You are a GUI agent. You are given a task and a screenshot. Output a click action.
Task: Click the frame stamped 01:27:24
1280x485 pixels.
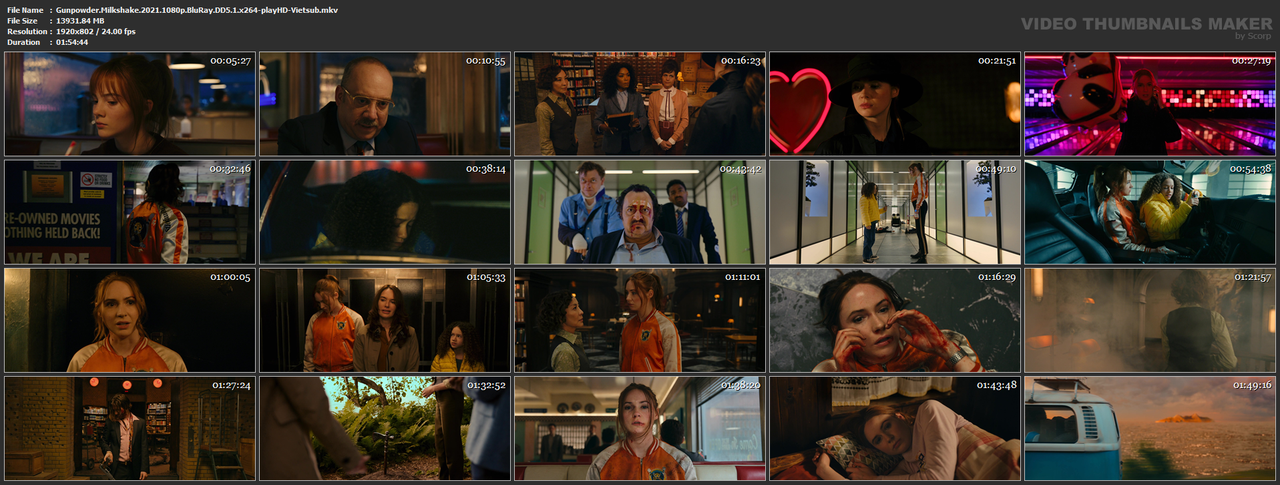coord(129,428)
